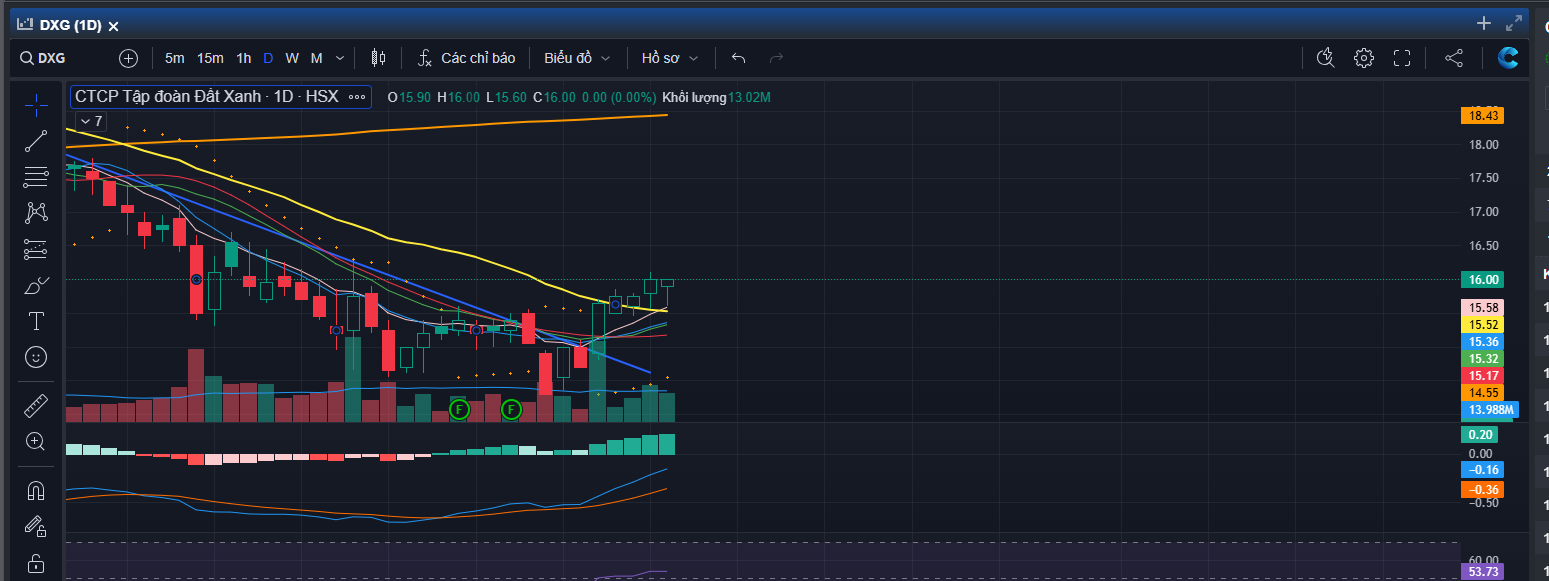Select the D daily timeframe
The width and height of the screenshot is (1549, 581).
coord(268,58)
